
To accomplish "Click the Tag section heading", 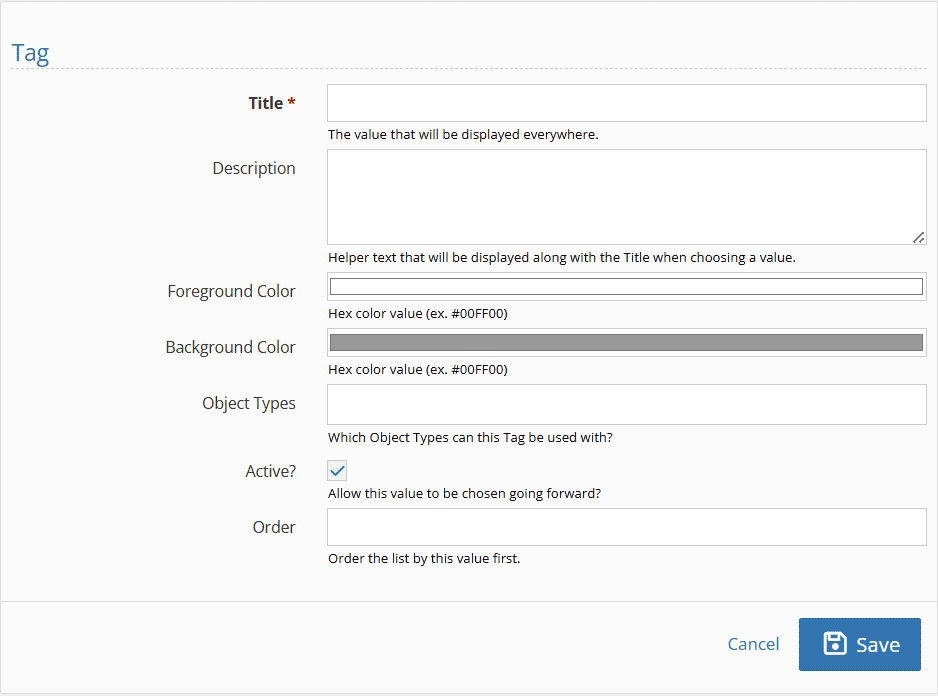I will pyautogui.click(x=31, y=54).
